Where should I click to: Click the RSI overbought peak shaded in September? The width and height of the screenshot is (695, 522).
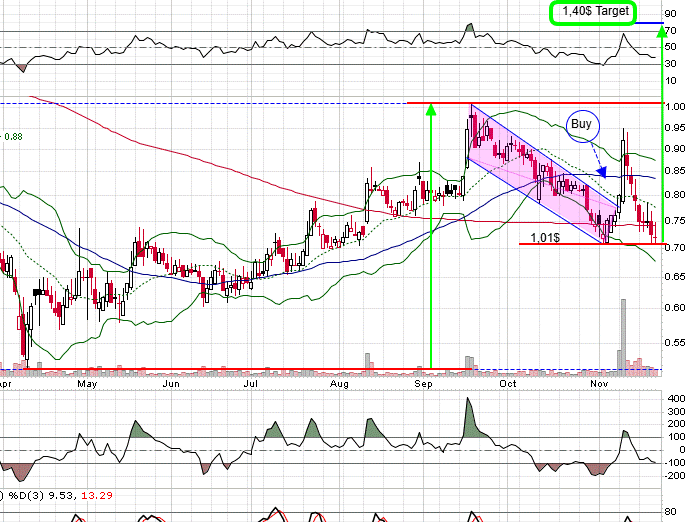click(x=468, y=27)
